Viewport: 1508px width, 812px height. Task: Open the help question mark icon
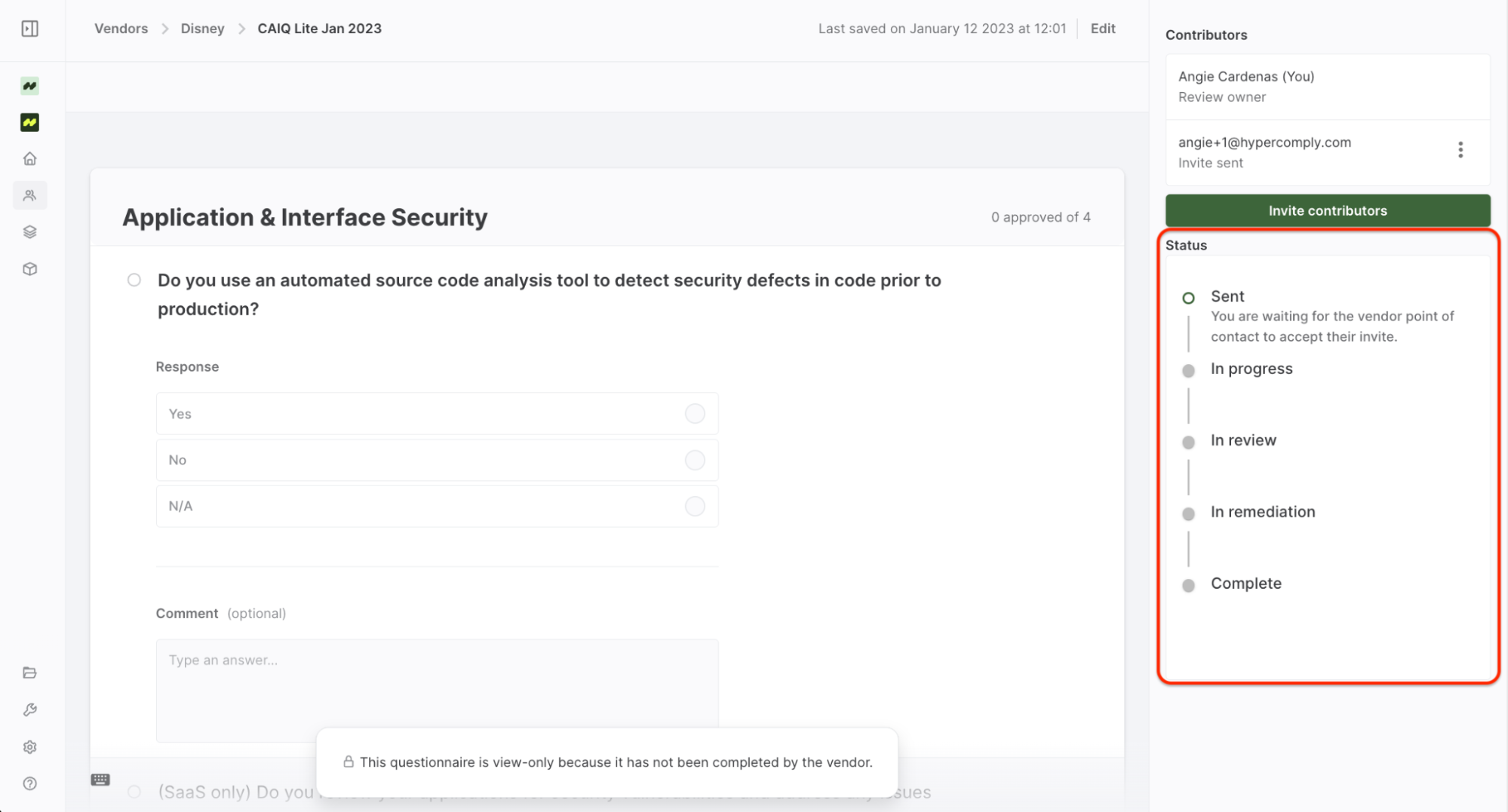pyautogui.click(x=29, y=783)
